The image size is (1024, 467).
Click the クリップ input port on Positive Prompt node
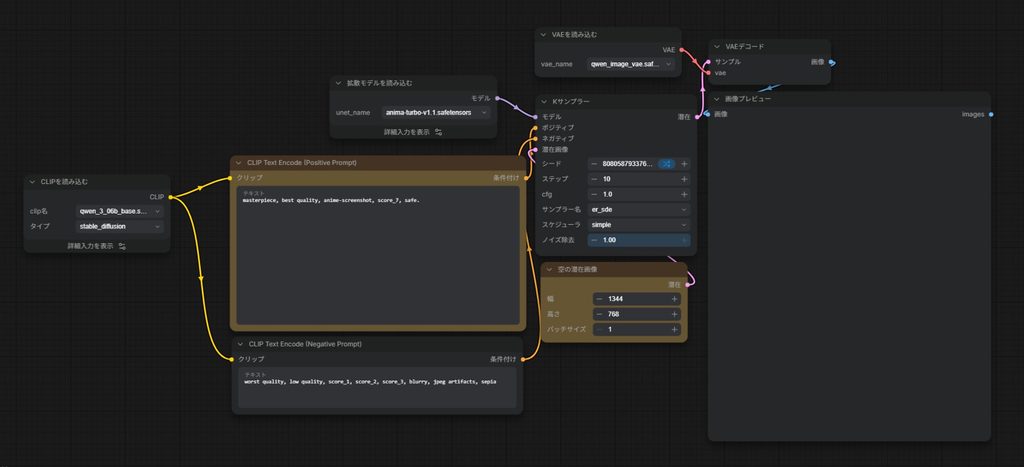point(231,178)
